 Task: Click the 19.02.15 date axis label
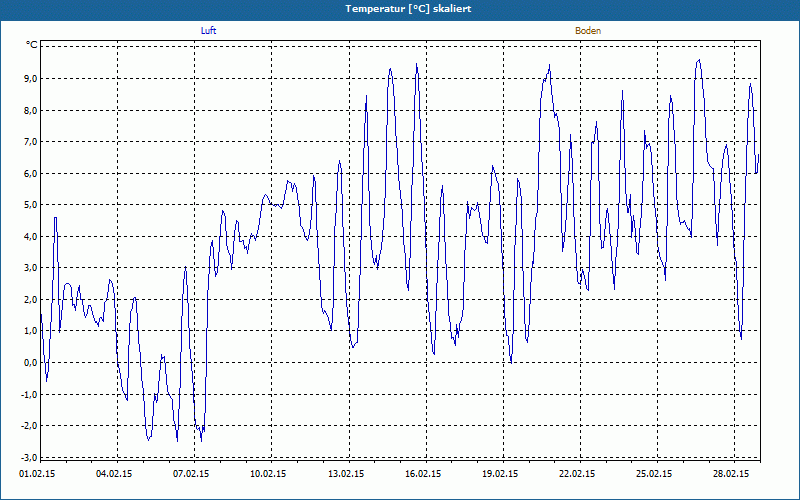500,474
